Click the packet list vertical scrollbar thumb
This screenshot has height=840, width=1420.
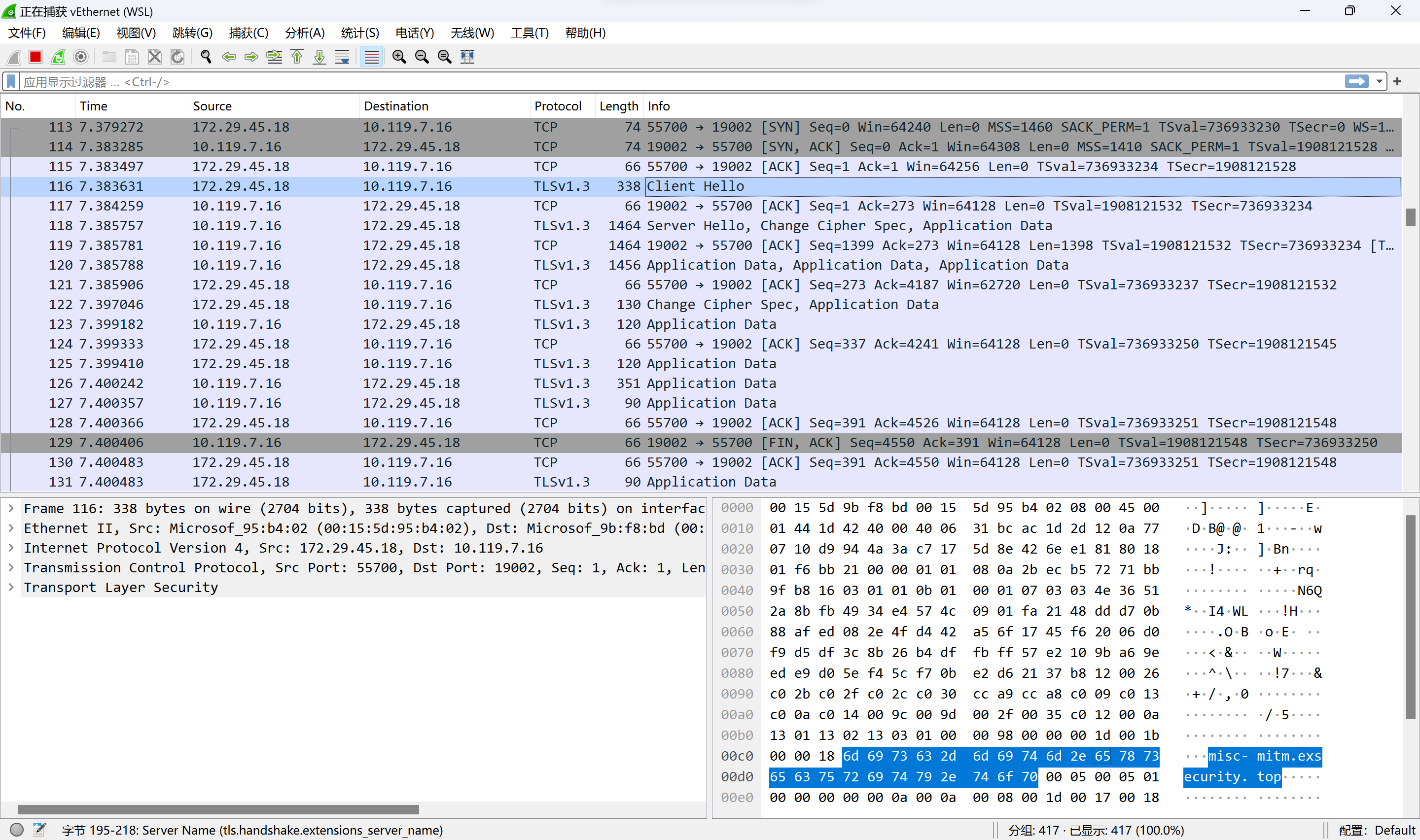pyautogui.click(x=1410, y=217)
